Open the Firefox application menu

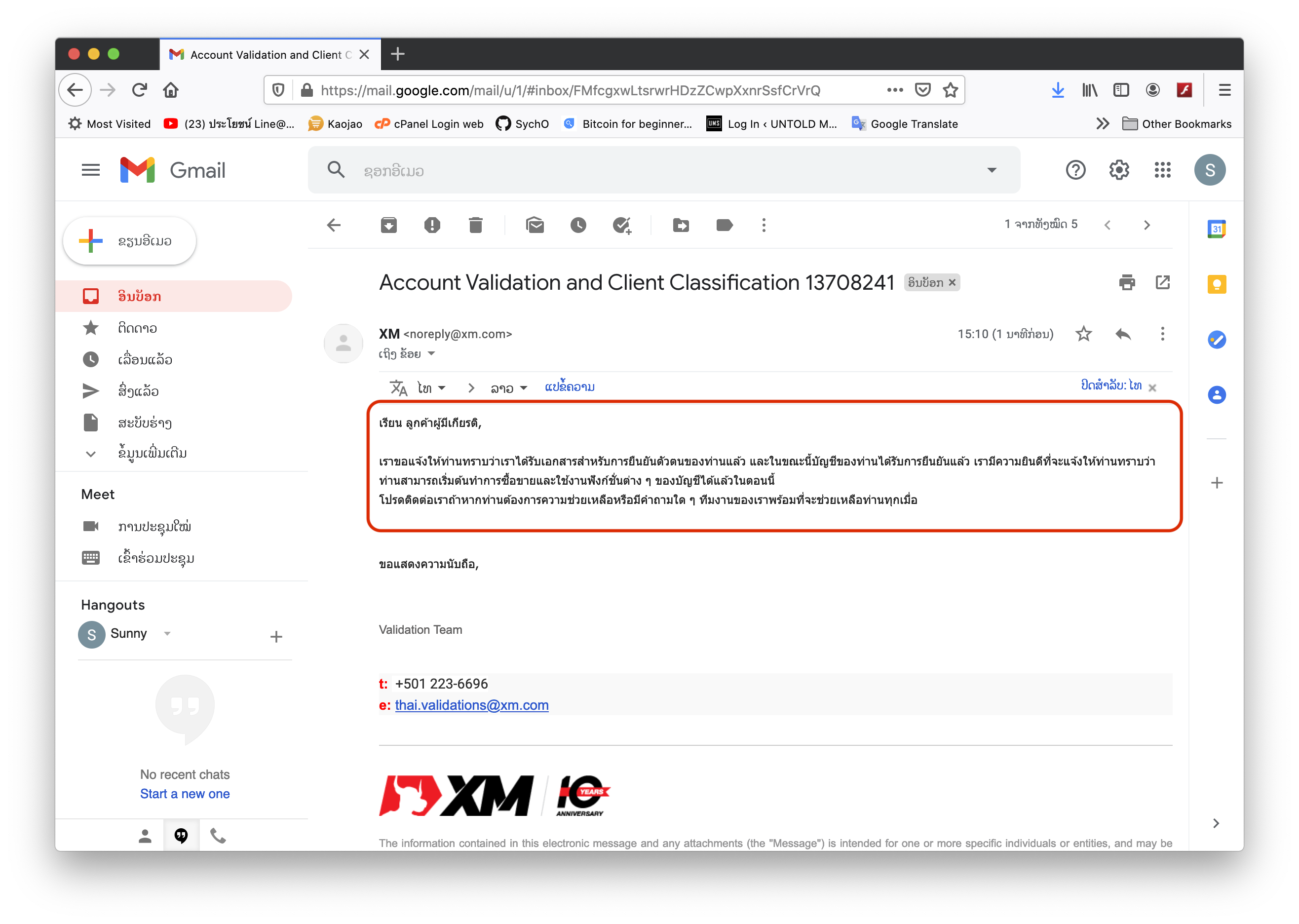pyautogui.click(x=1224, y=90)
